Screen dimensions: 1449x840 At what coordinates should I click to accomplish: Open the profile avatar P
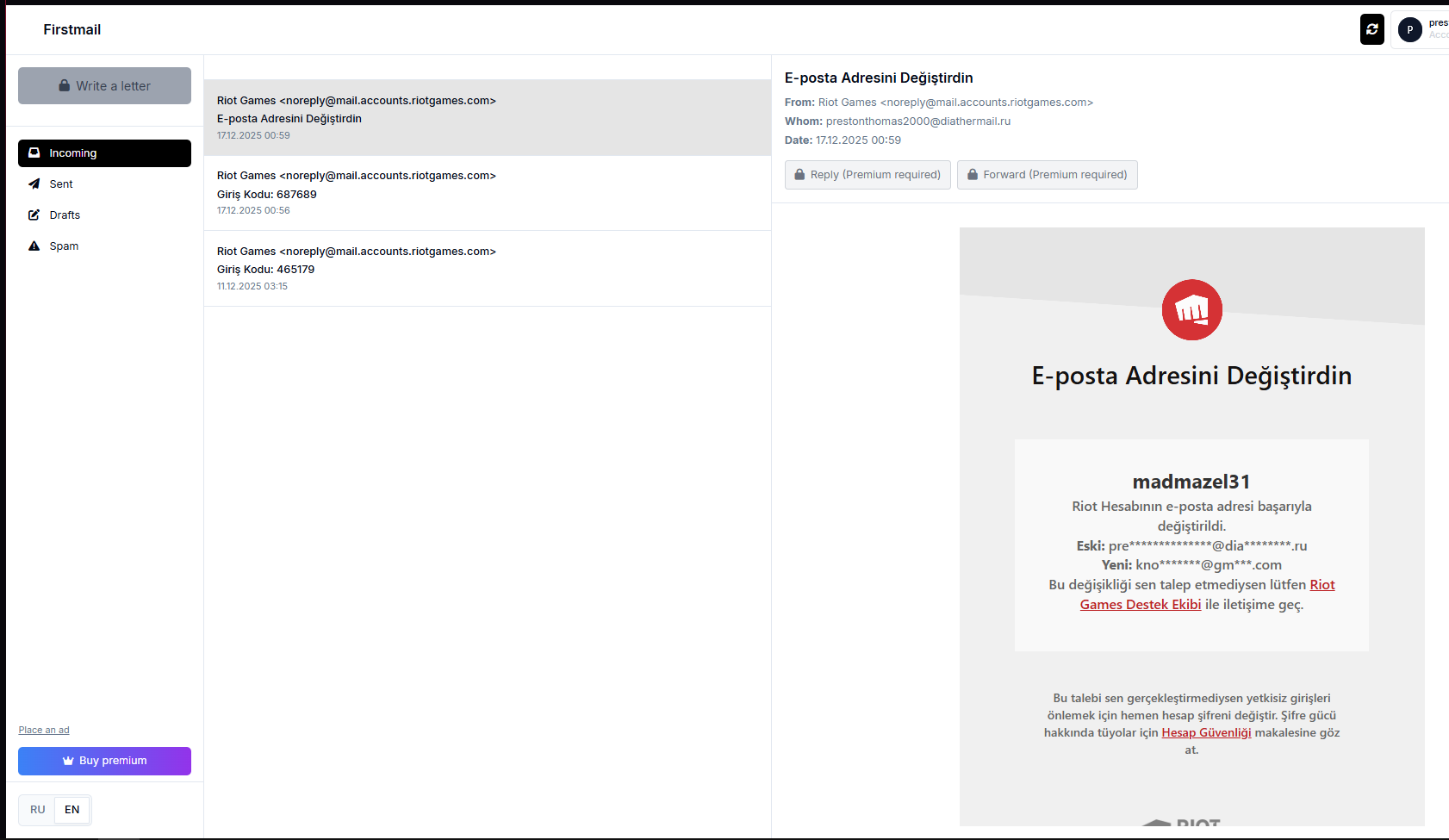click(1409, 29)
